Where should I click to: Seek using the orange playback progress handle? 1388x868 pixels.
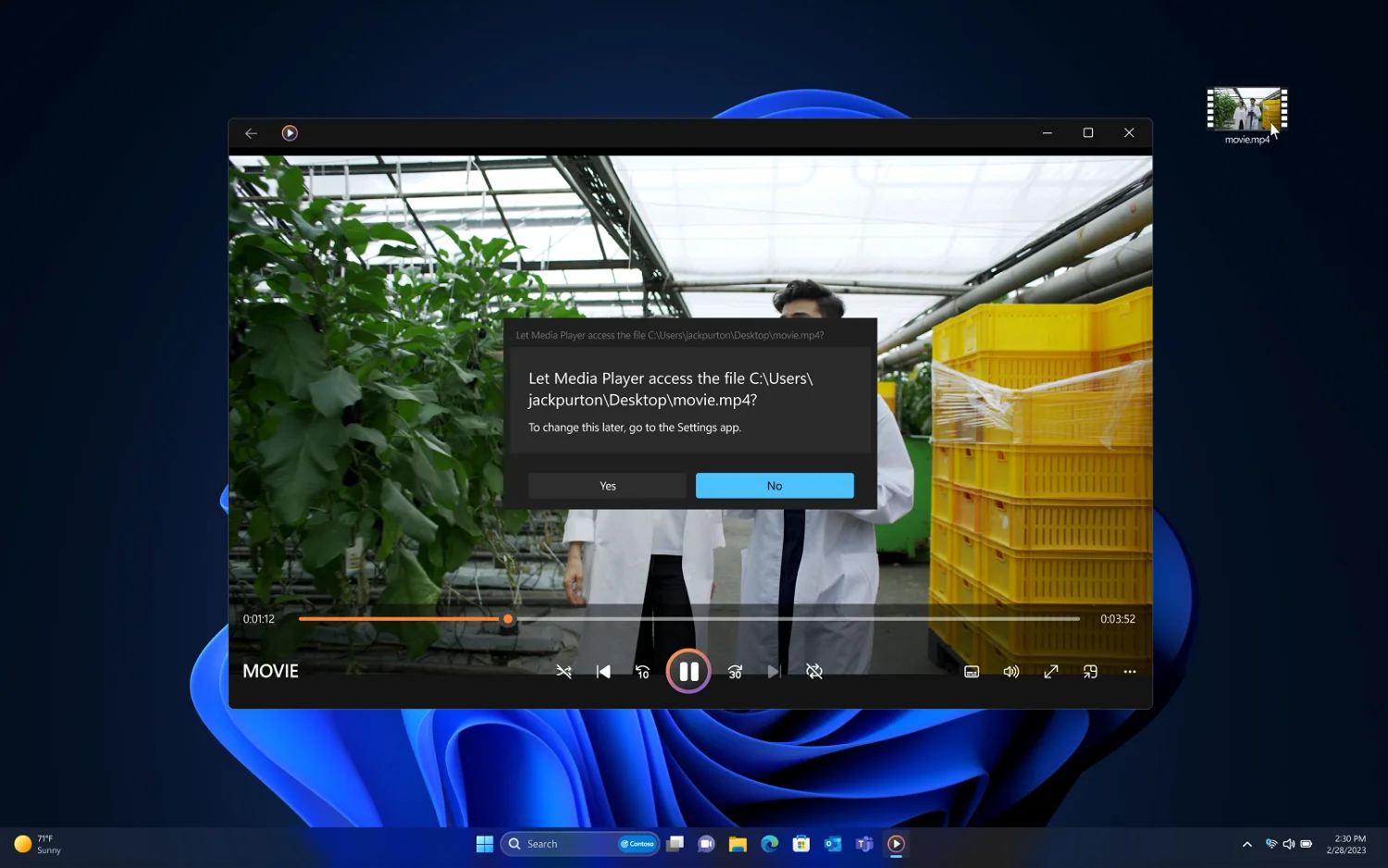click(x=508, y=619)
